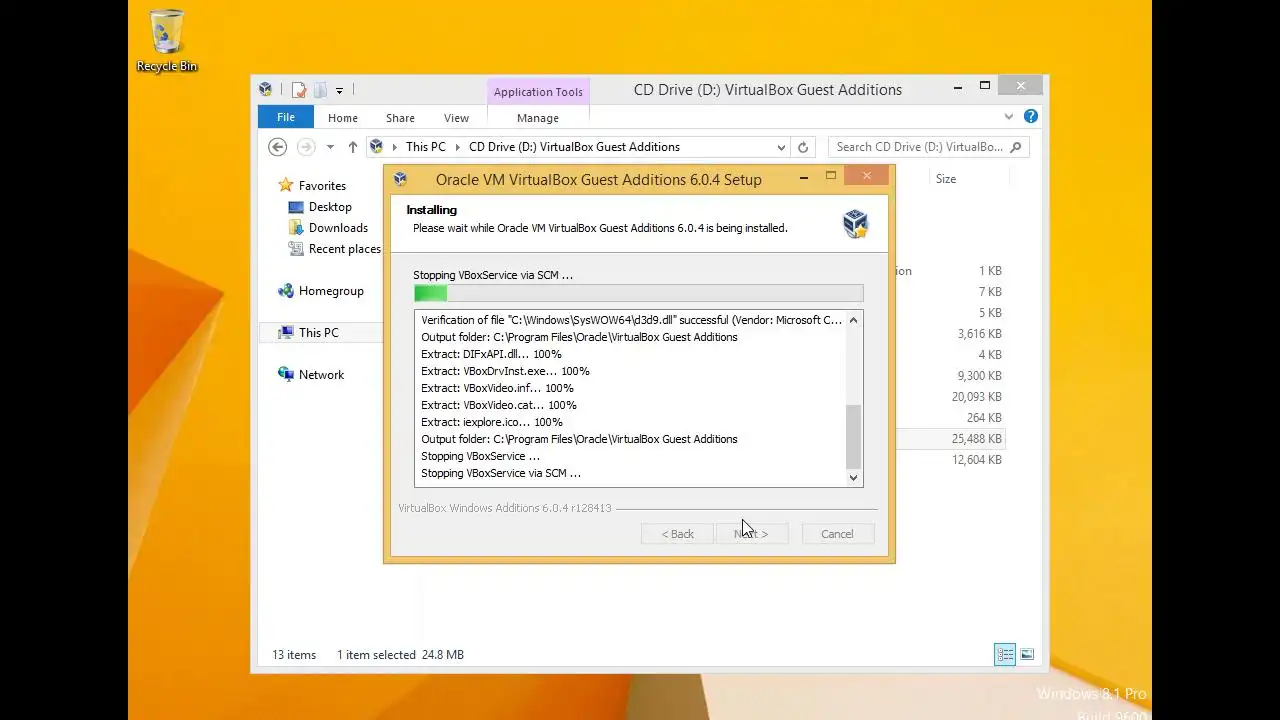Image resolution: width=1280 pixels, height=720 pixels.
Task: Minimize the Guest Additions Setup dialog
Action: [x=804, y=178]
